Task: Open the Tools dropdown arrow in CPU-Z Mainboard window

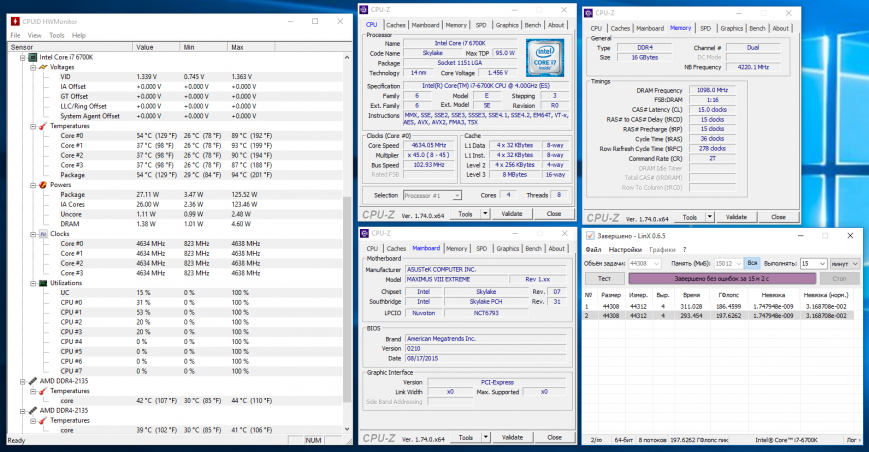Action: (x=485, y=437)
